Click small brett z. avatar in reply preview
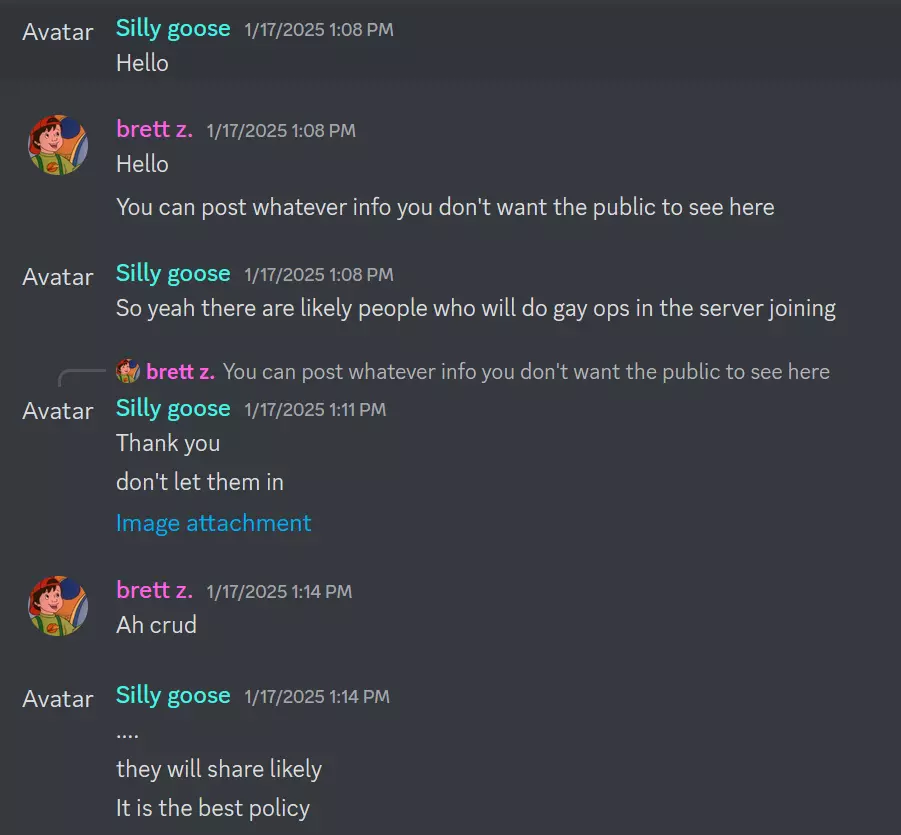Image resolution: width=901 pixels, height=835 pixels. point(128,371)
